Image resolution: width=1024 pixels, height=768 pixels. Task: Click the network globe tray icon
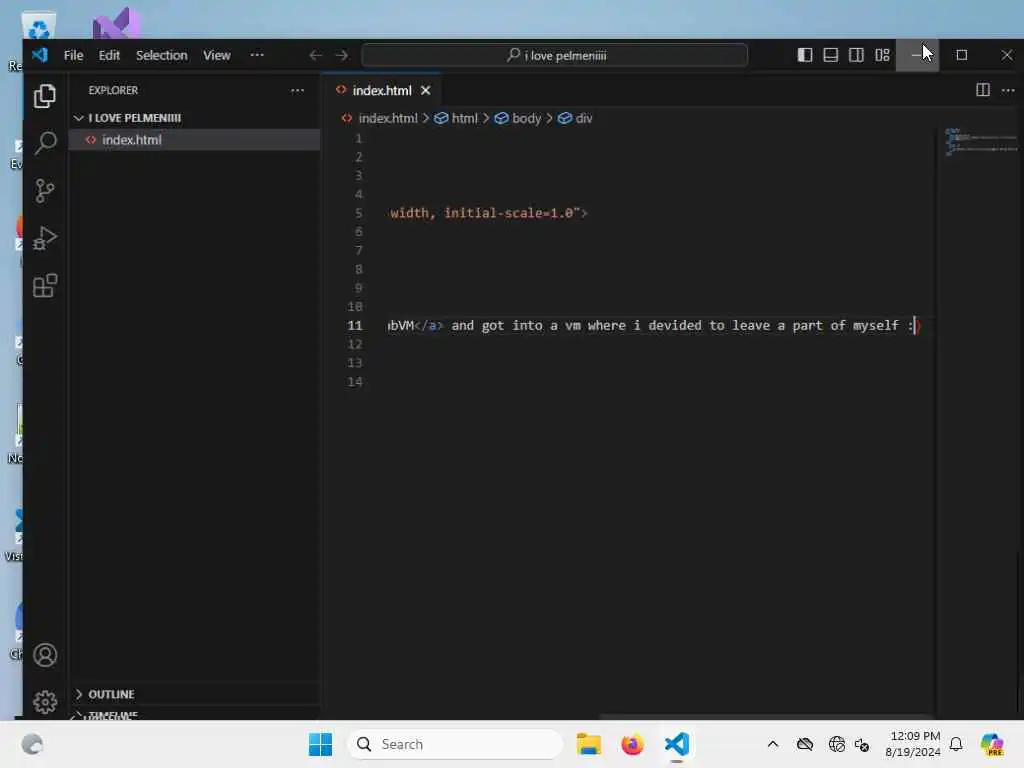click(x=837, y=744)
